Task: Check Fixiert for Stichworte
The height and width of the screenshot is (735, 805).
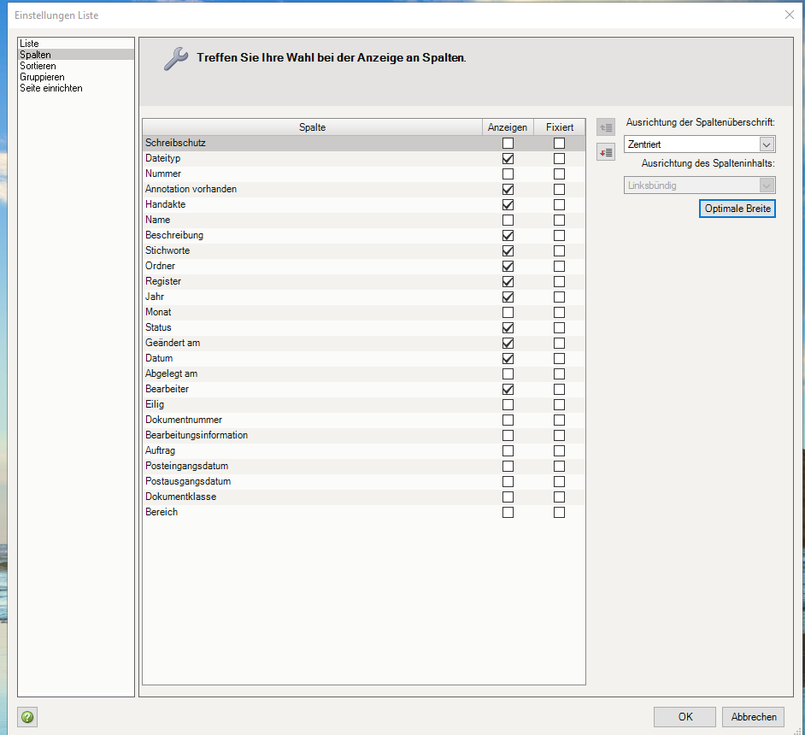Action: 559,251
